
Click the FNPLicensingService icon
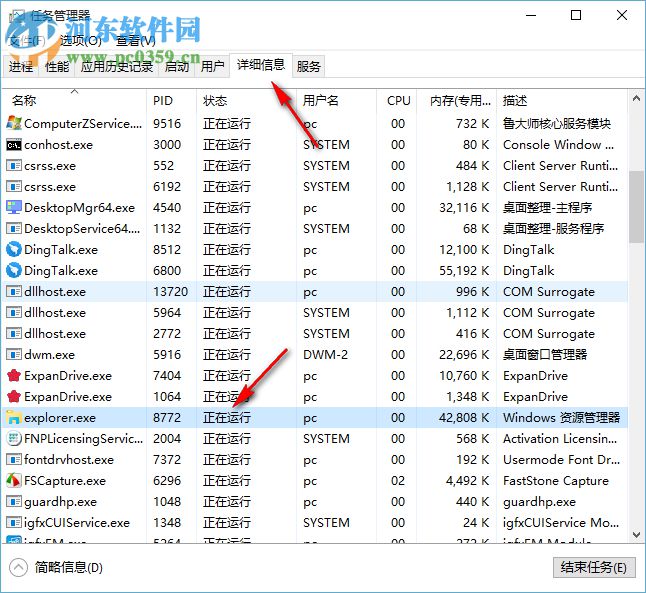click(x=14, y=438)
